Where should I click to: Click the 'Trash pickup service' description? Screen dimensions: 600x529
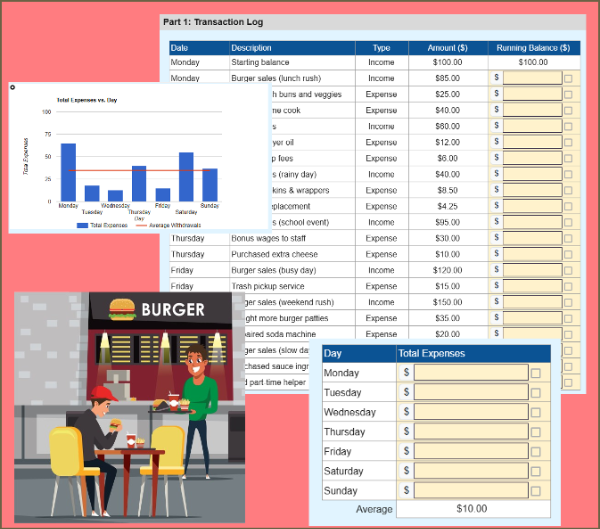click(267, 286)
